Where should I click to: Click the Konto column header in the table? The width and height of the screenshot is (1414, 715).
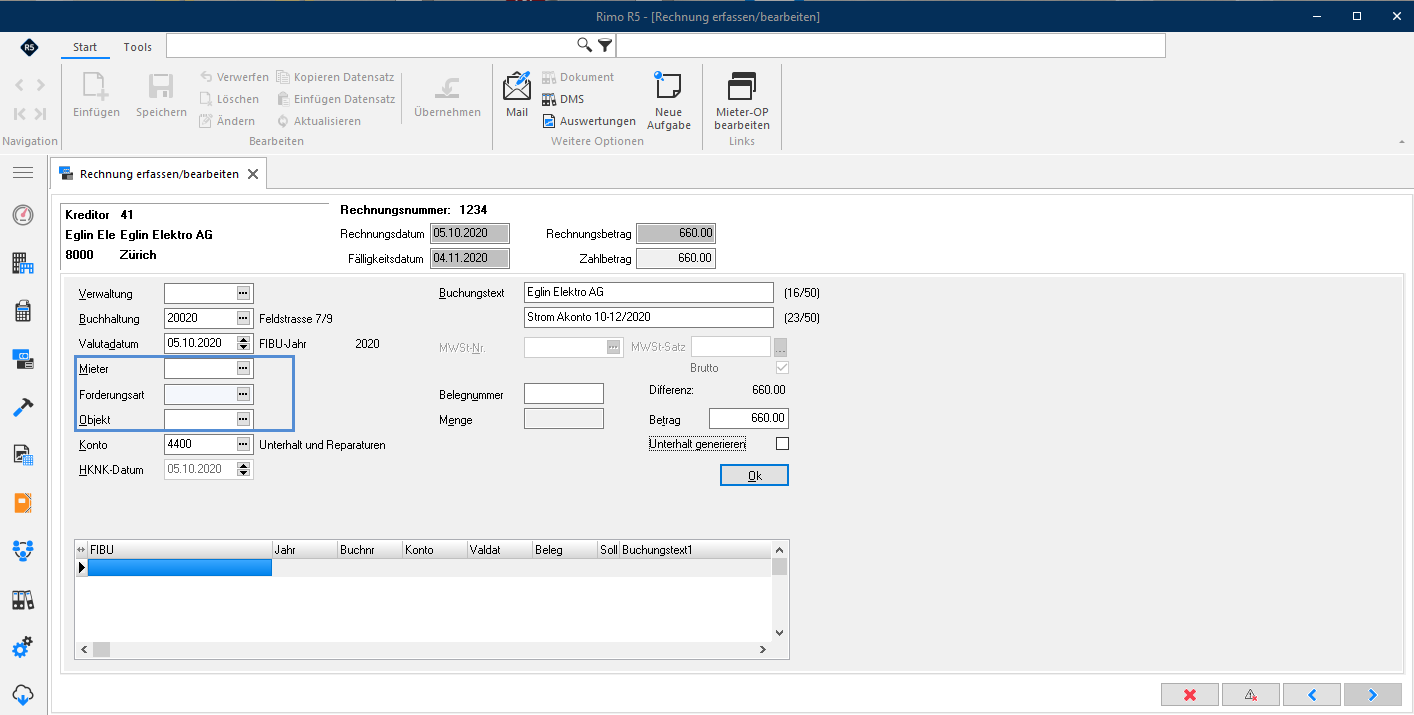434,550
